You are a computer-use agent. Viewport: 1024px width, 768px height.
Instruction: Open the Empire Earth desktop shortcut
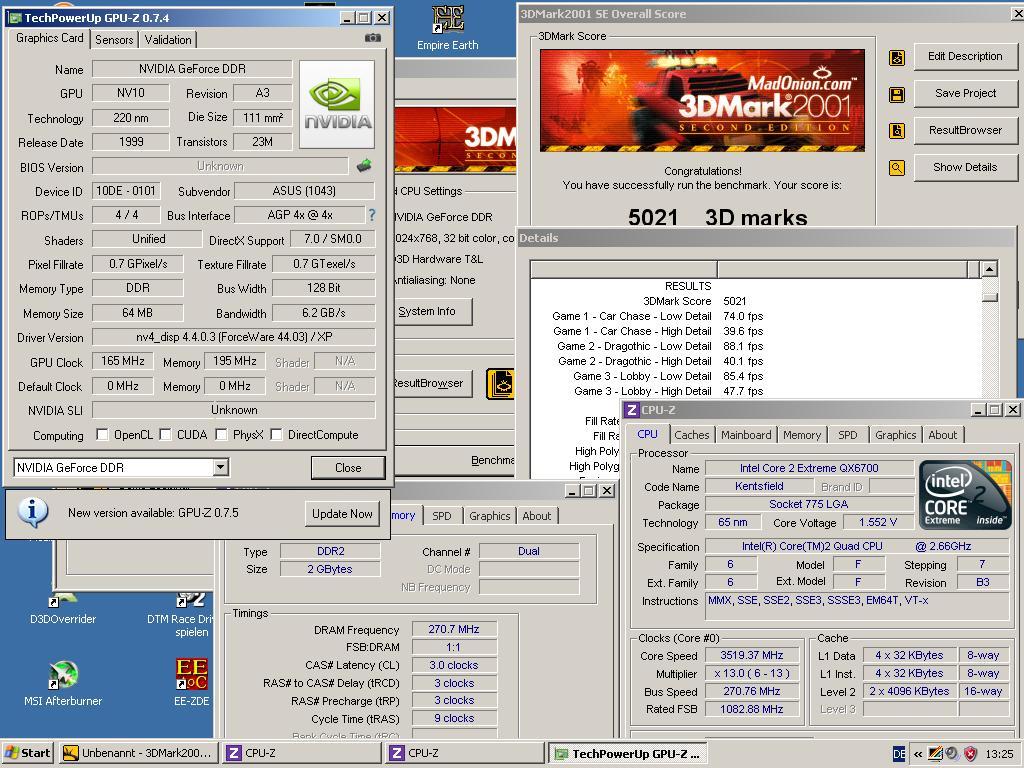click(x=447, y=27)
